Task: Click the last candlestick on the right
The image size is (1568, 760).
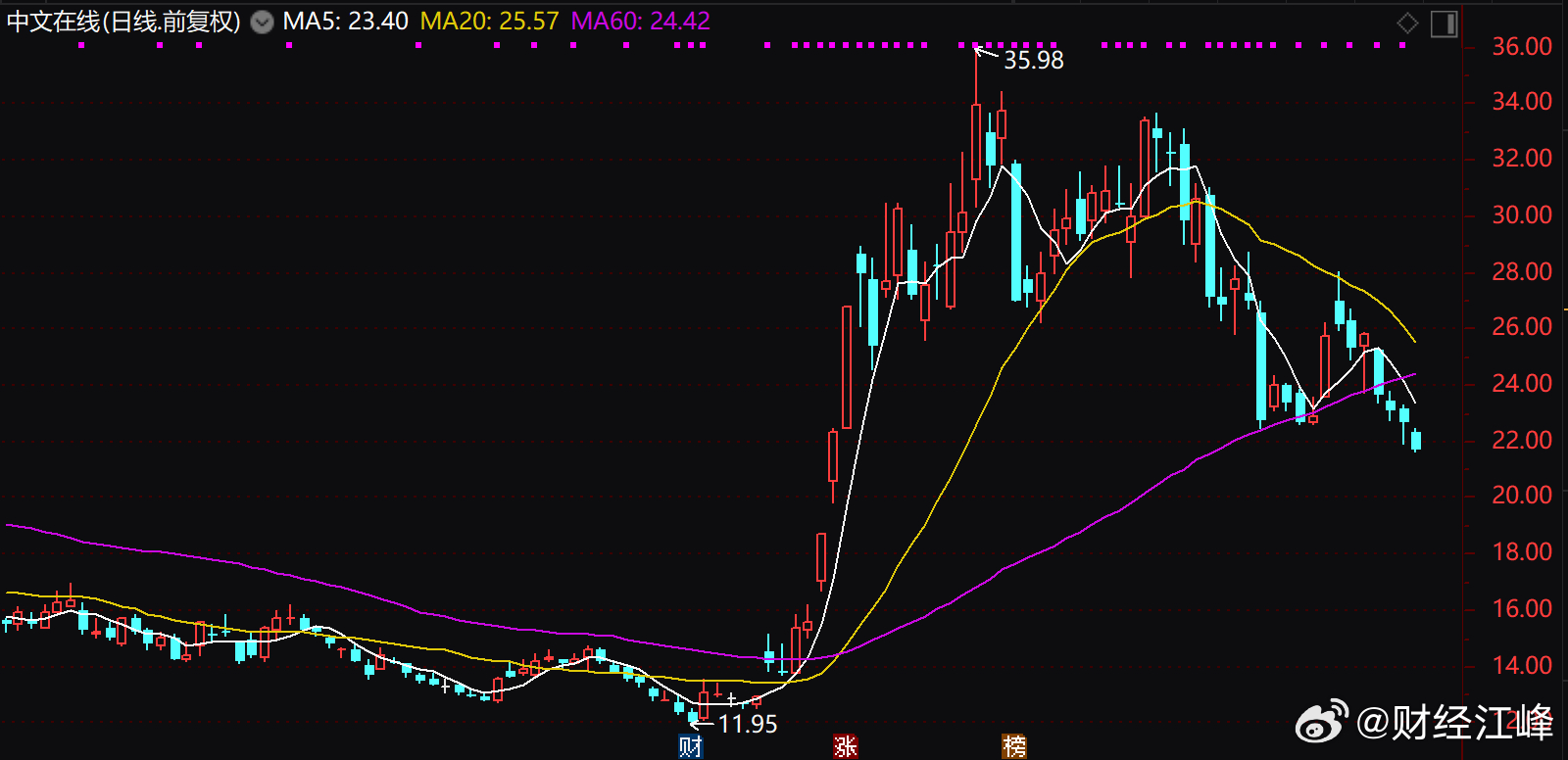Action: (1415, 441)
